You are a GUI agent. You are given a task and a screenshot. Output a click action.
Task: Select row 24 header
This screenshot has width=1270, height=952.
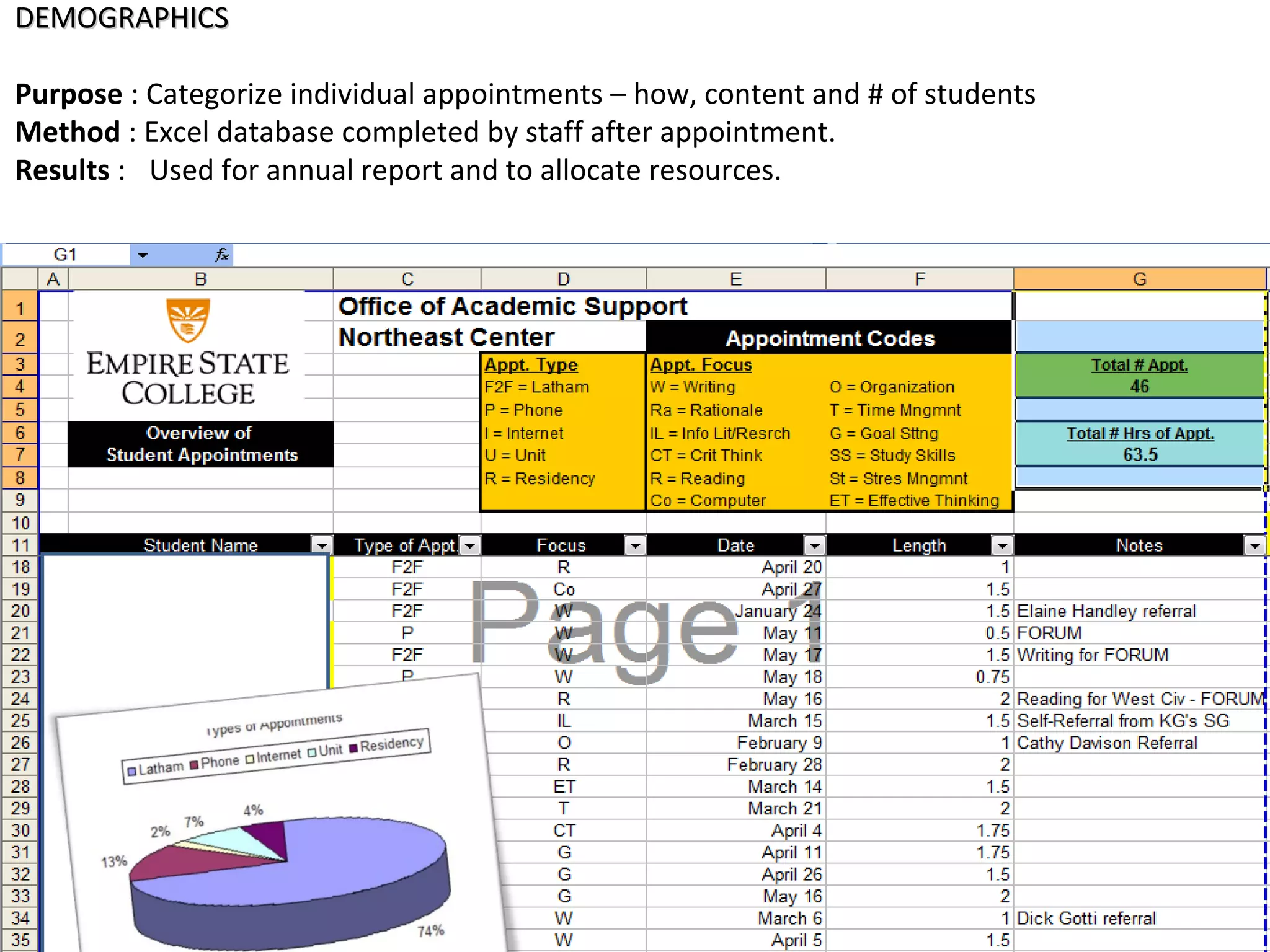click(20, 699)
